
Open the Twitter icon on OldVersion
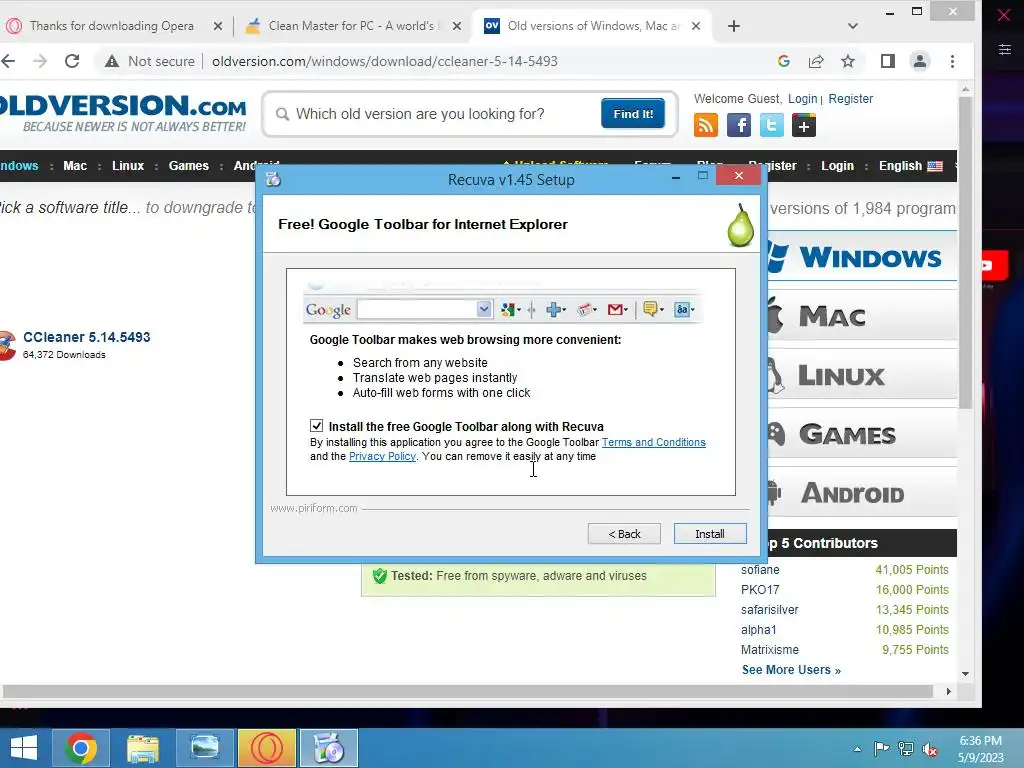click(x=771, y=125)
